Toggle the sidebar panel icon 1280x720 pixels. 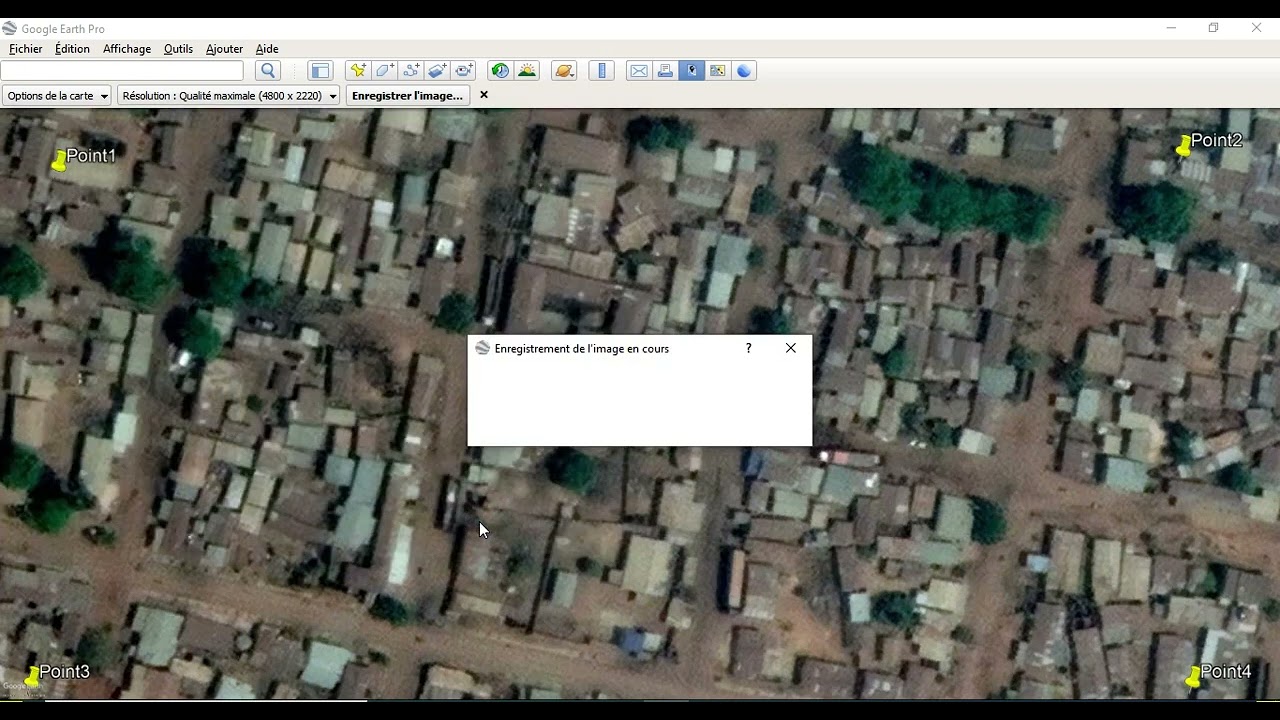(320, 70)
